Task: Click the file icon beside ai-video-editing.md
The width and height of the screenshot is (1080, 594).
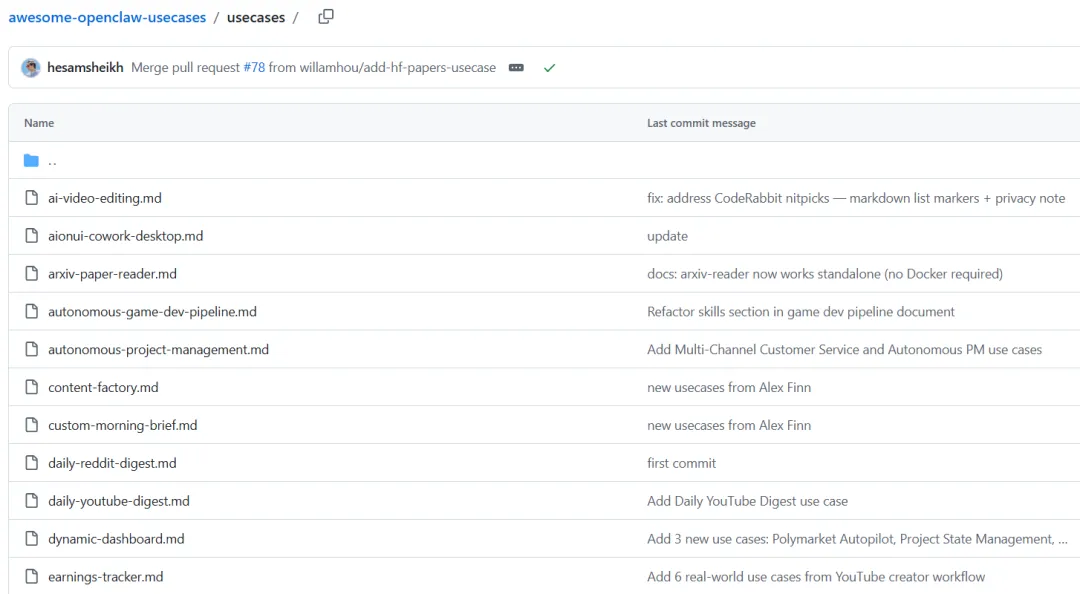Action: [31, 198]
